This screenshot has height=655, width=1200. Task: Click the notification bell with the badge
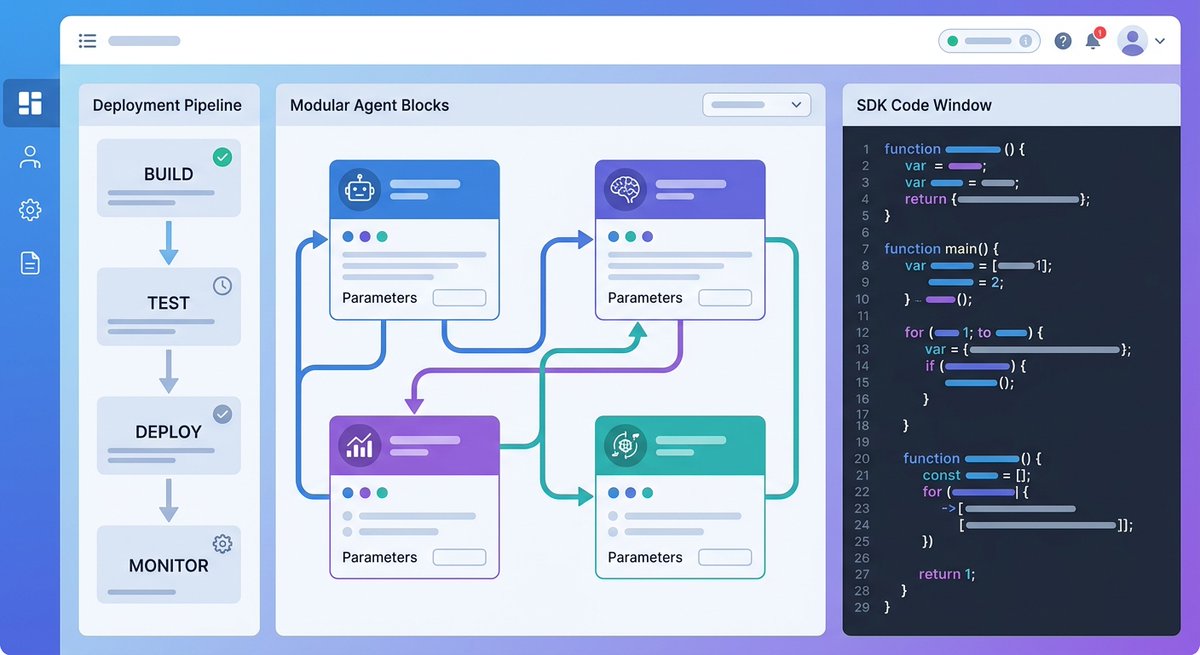coord(1093,40)
